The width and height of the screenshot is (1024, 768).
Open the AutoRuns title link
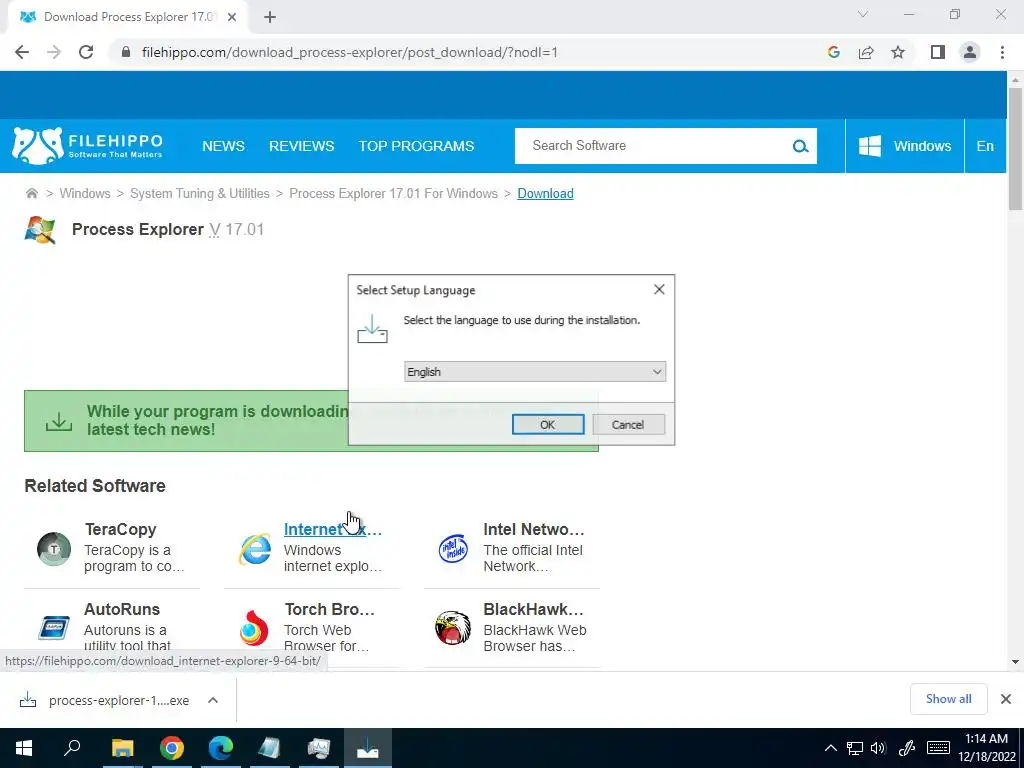point(122,609)
